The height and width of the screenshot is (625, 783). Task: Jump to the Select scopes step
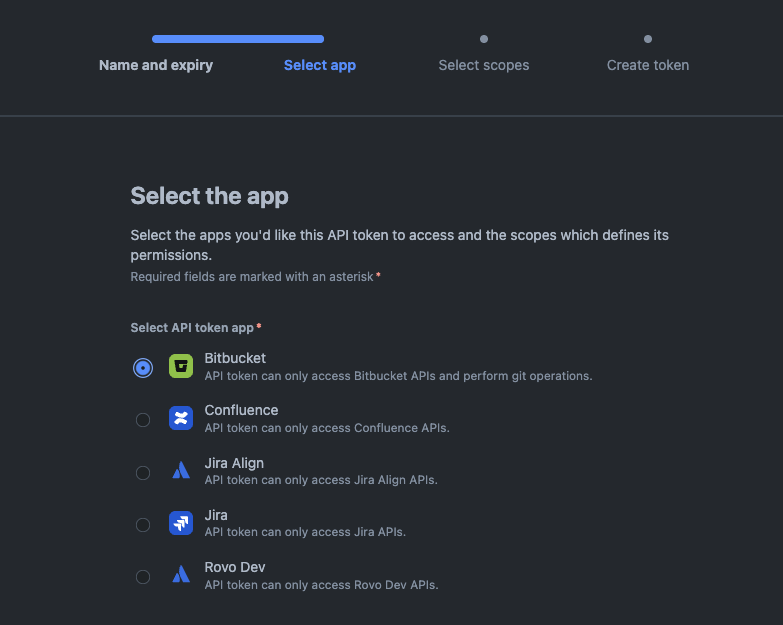coord(484,65)
